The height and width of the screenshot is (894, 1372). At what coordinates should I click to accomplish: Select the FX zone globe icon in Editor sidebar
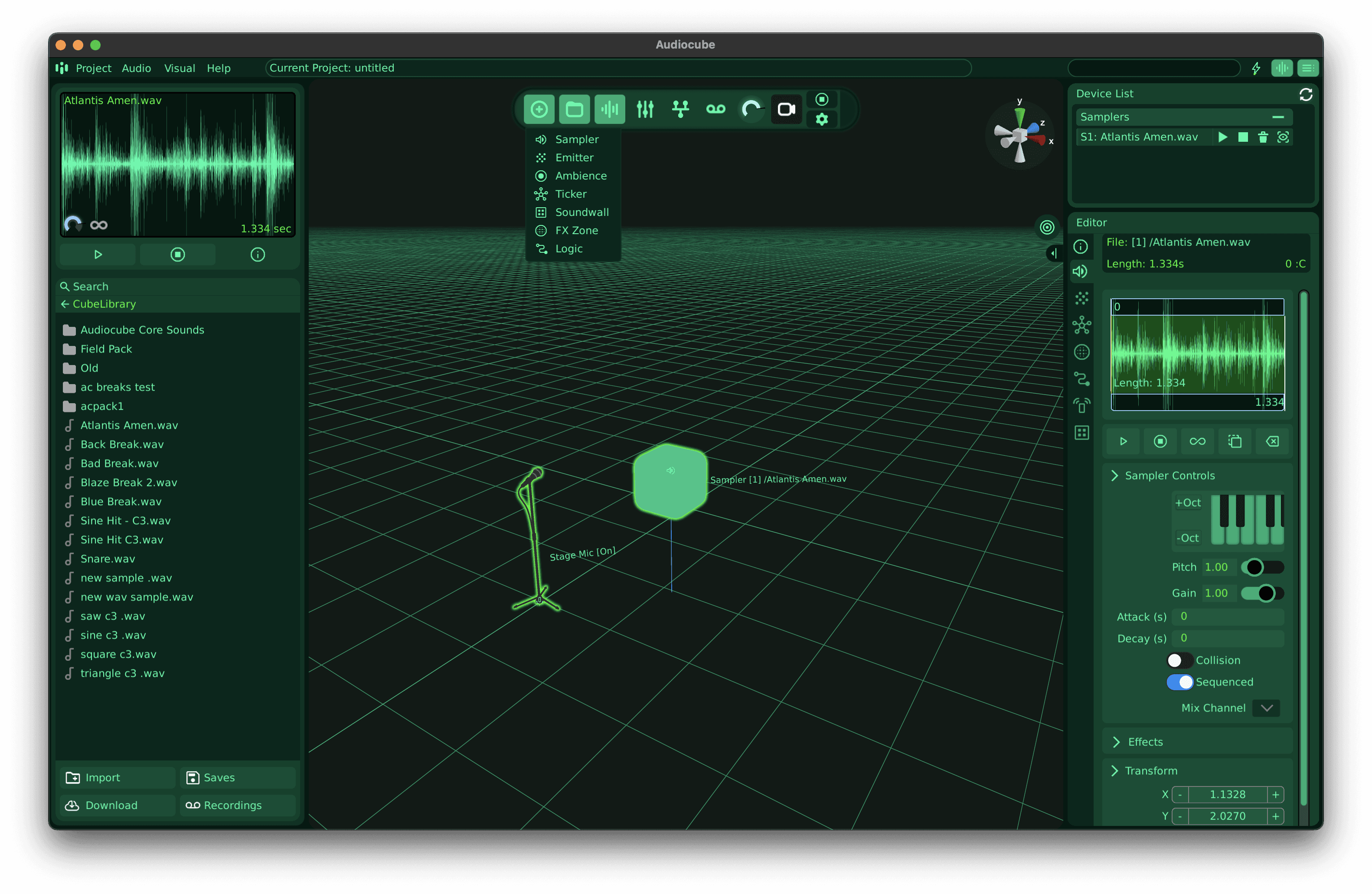(1081, 352)
